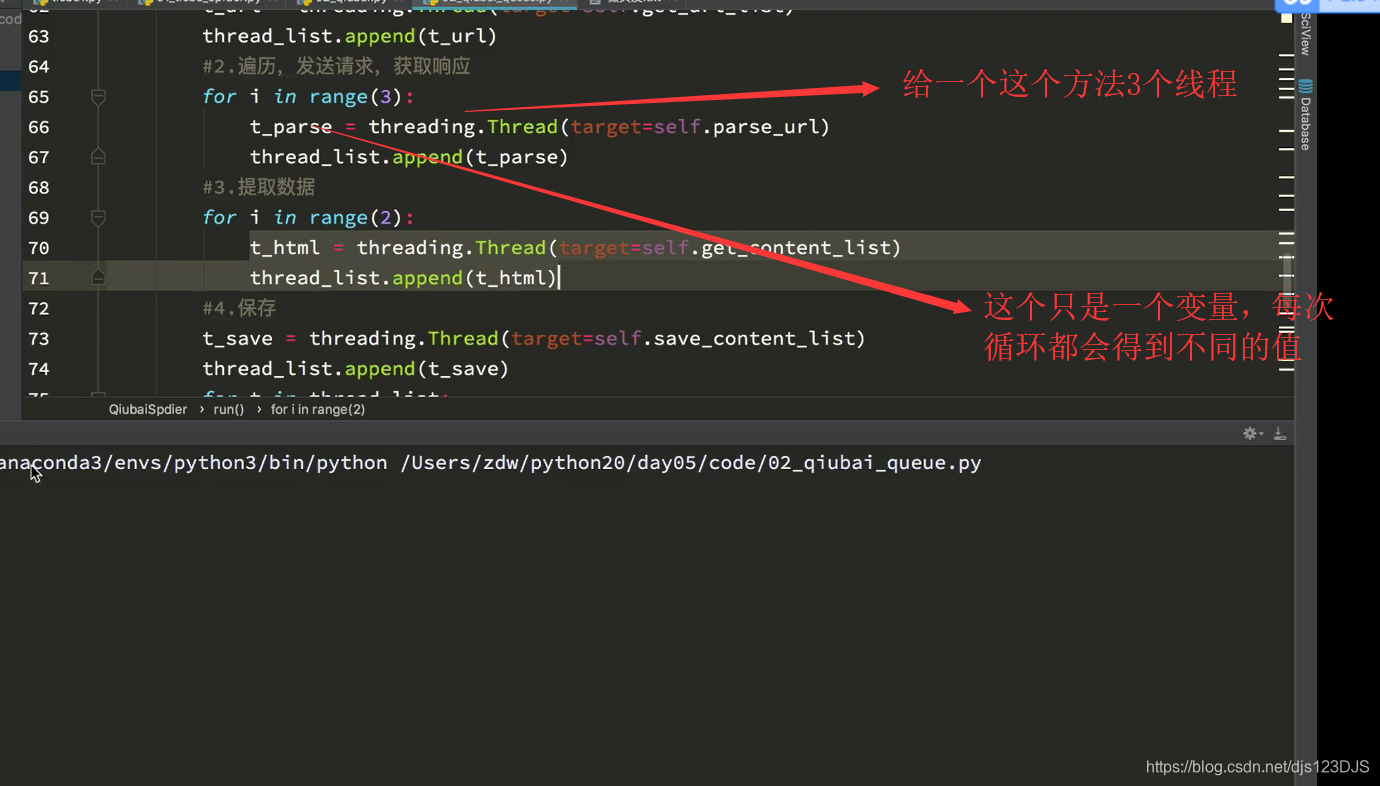Image resolution: width=1380 pixels, height=786 pixels.
Task: Click the hide panel download-arrow icon
Action: pos(1280,433)
